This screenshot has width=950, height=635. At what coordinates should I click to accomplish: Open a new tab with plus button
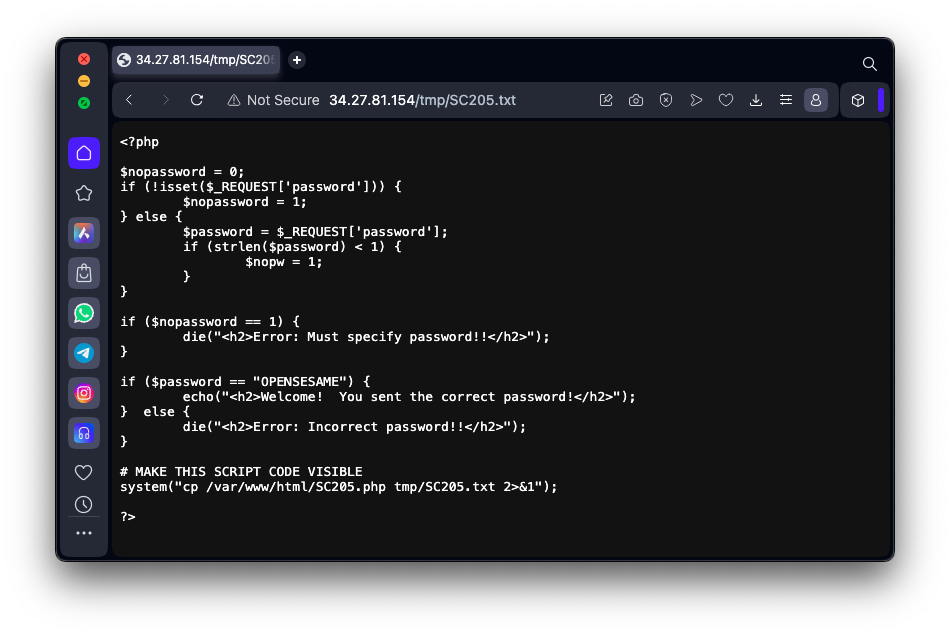pos(297,60)
